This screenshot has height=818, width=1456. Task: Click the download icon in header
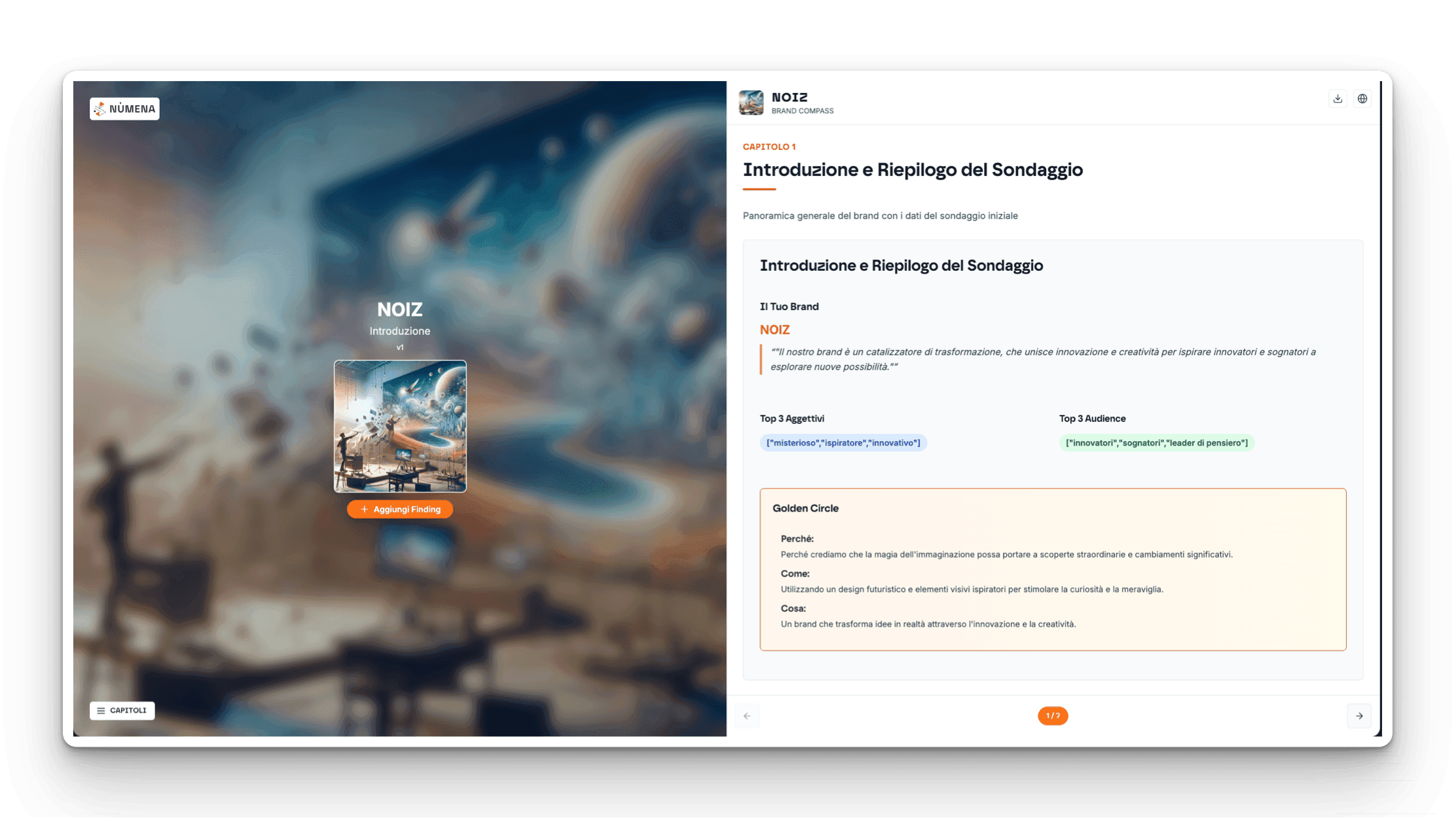coord(1338,99)
